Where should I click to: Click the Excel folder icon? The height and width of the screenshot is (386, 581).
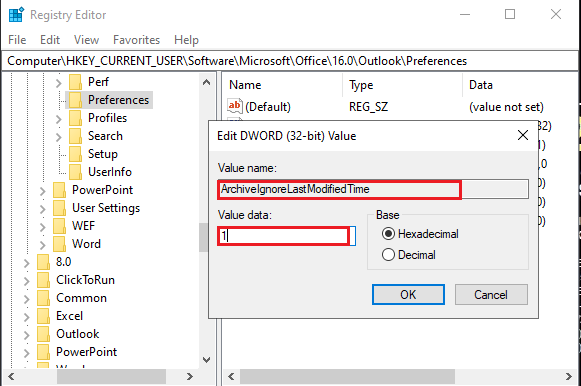click(43, 316)
